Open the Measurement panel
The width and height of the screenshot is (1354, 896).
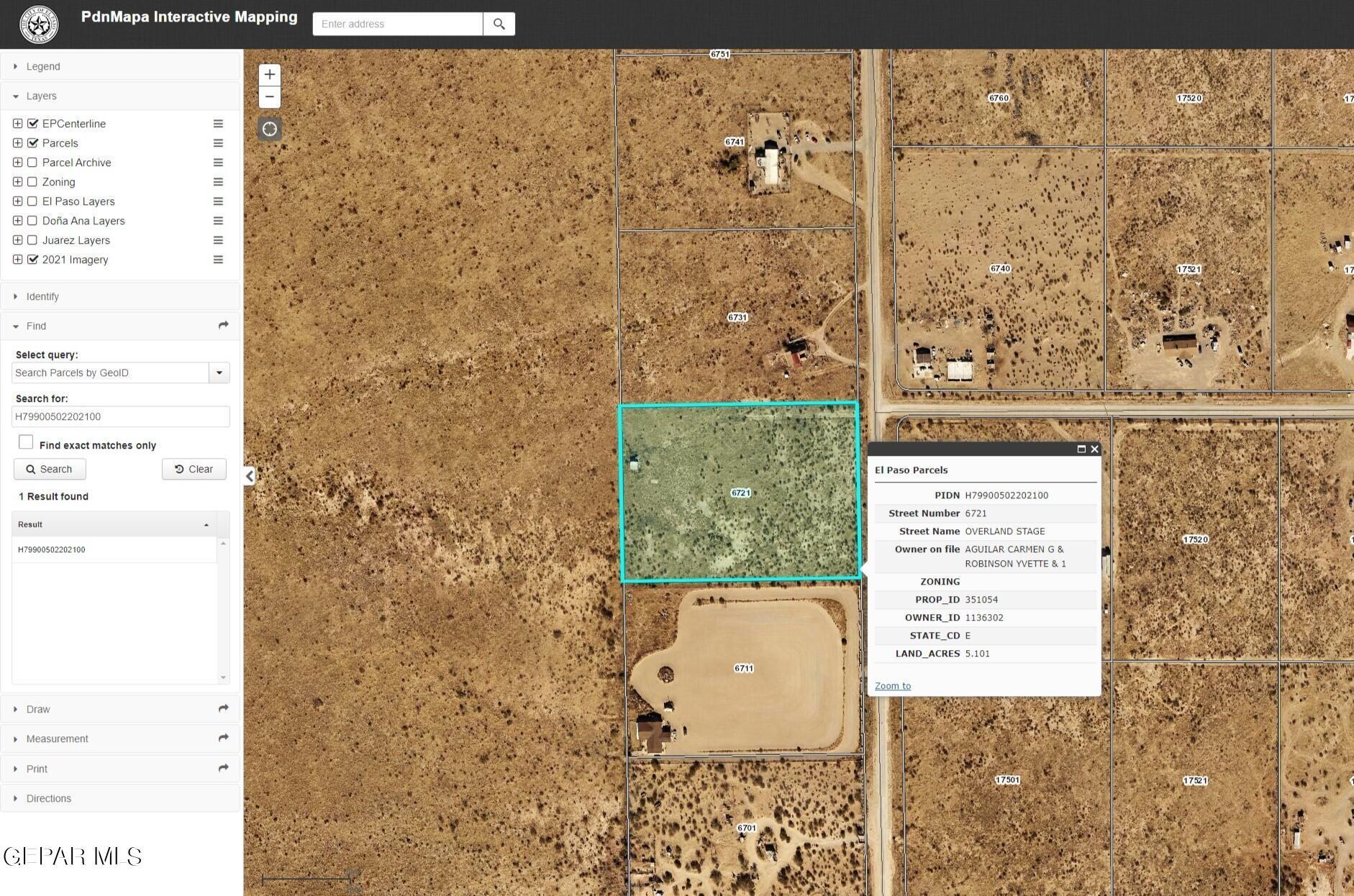(x=120, y=739)
